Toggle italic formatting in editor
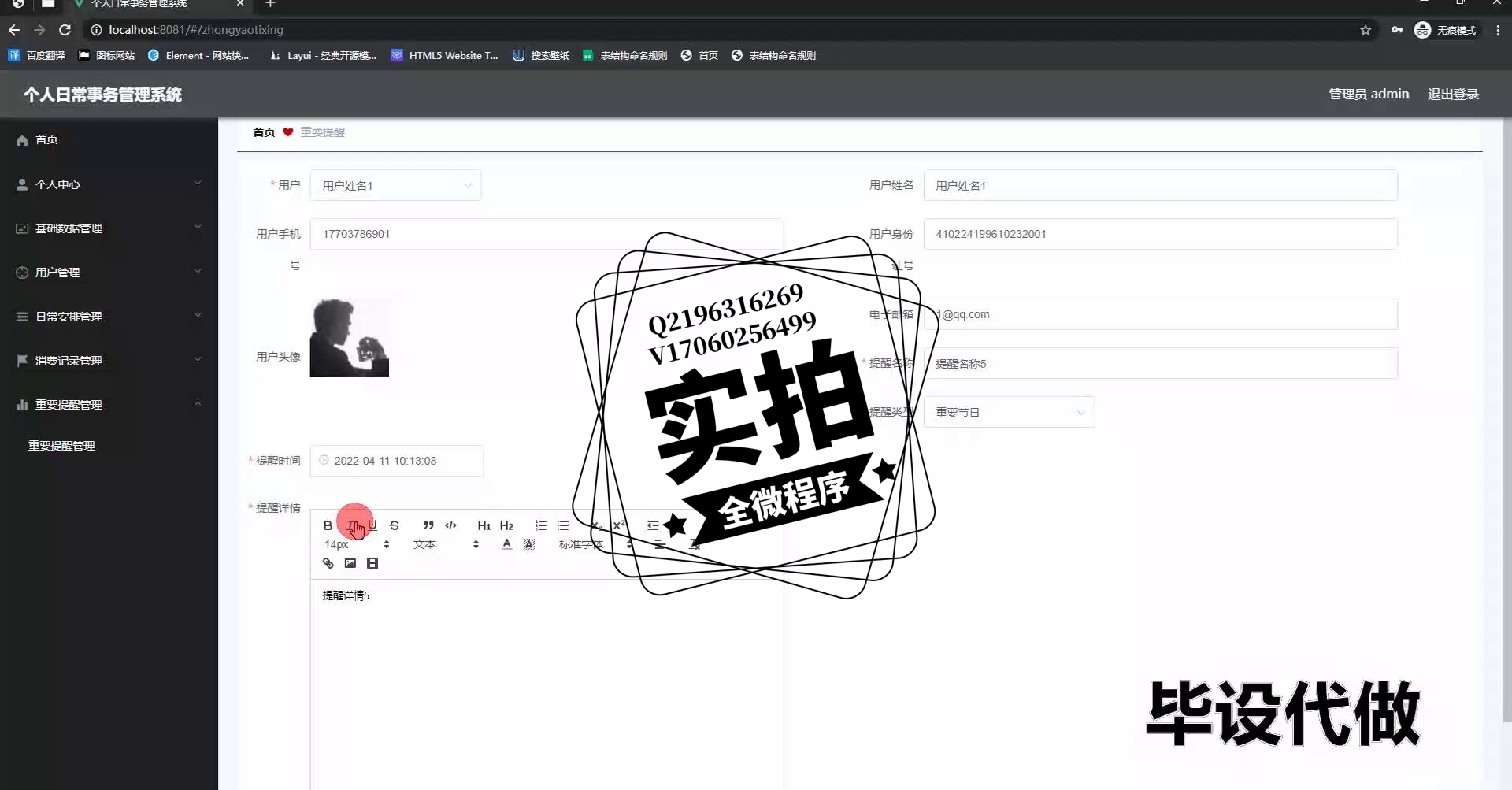This screenshot has width=1512, height=790. [350, 525]
